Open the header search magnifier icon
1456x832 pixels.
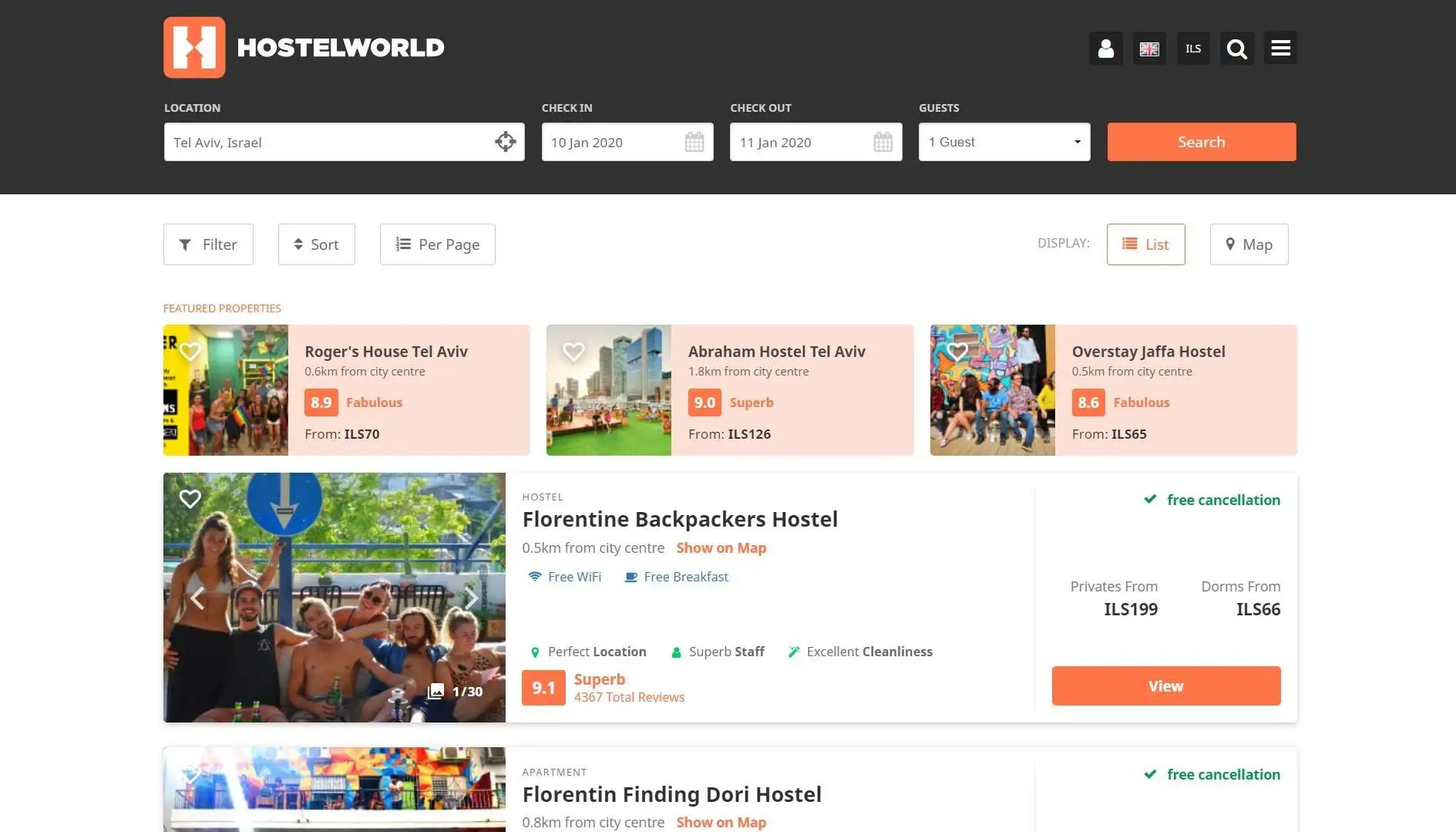click(x=1236, y=49)
